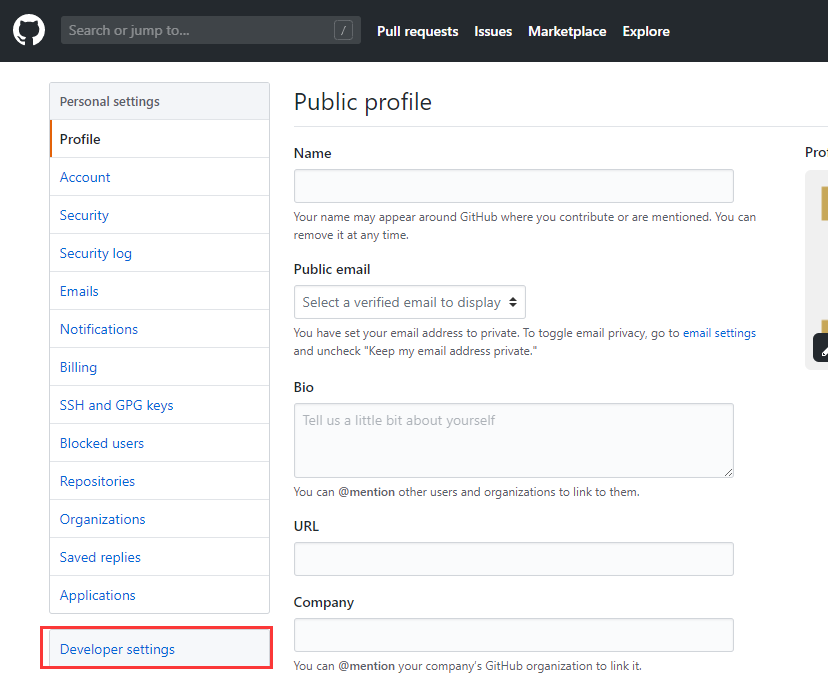Follow the email settings link
Viewport: 828px width, 688px height.
(719, 333)
